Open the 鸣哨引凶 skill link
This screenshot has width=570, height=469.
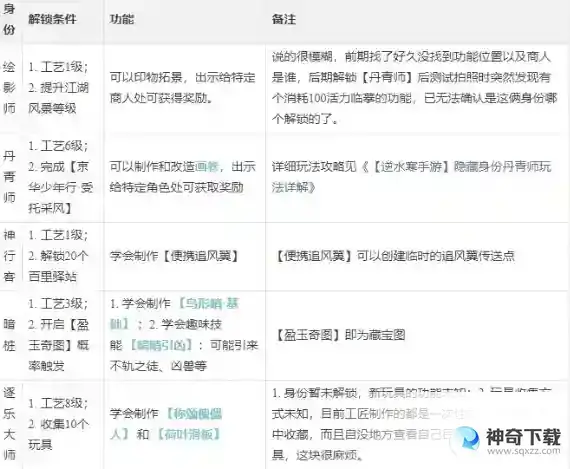160,345
